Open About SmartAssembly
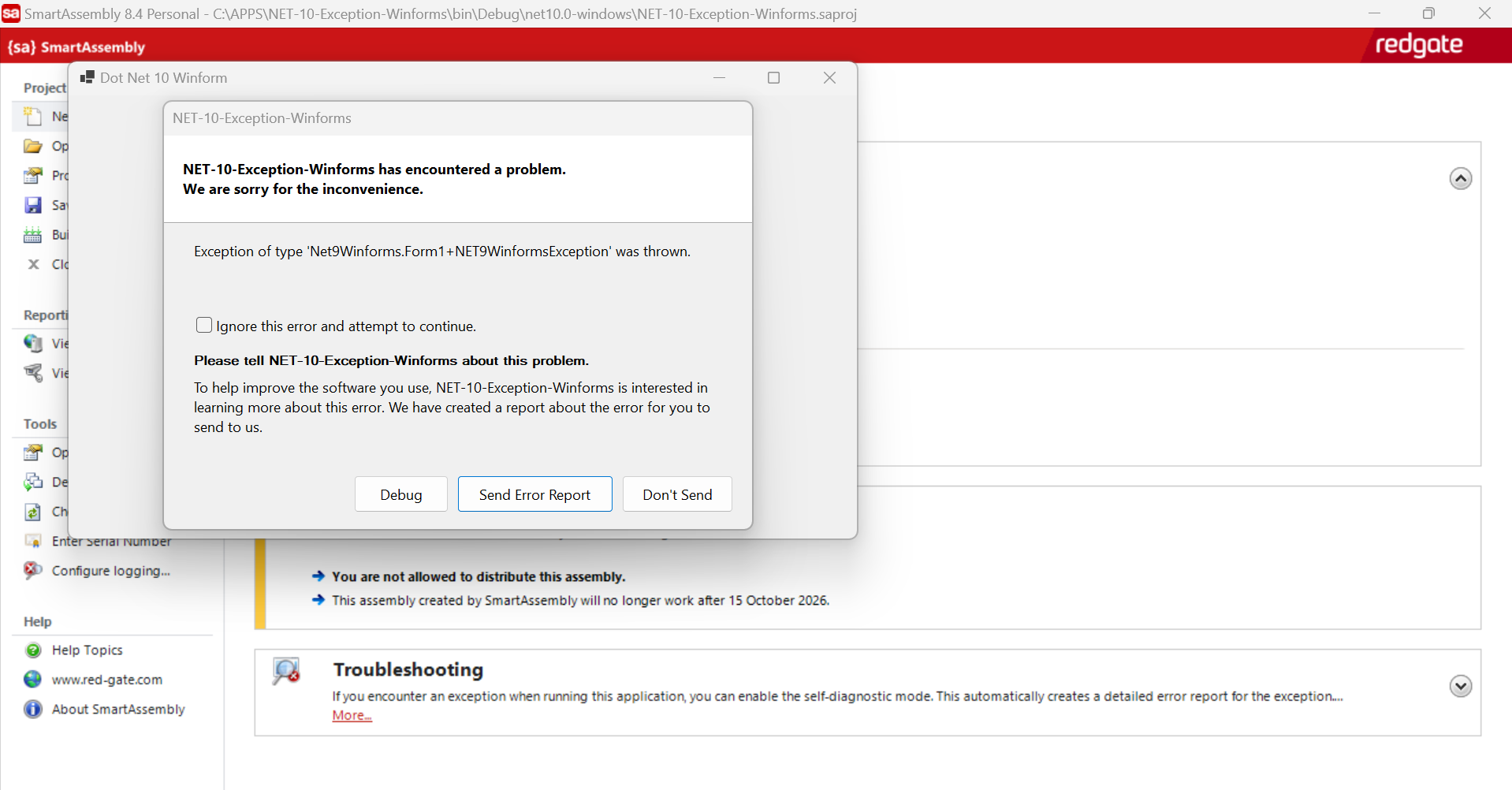 tap(118, 710)
